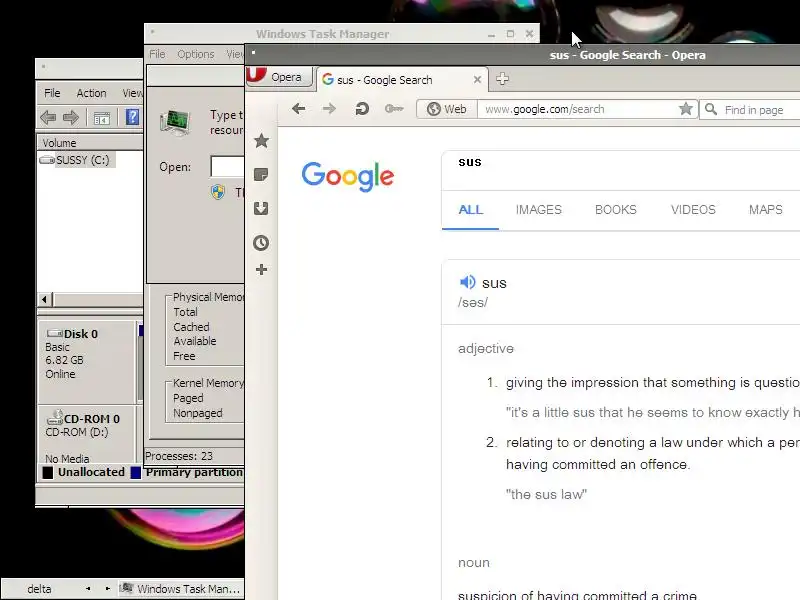This screenshot has width=800, height=600.
Task: Maximize the Windows Task Manager window
Action: [x=510, y=34]
